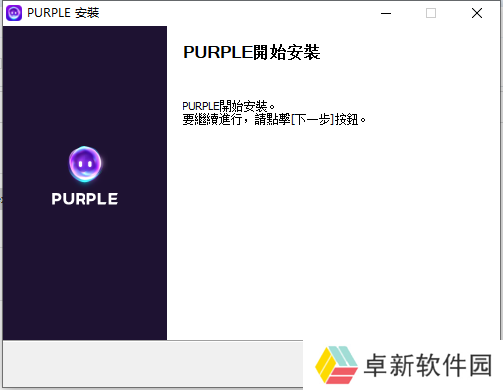Viewport: 503px width, 390px height.
Task: Click the white PURPLE wordmark under the logo
Action: [x=85, y=199]
